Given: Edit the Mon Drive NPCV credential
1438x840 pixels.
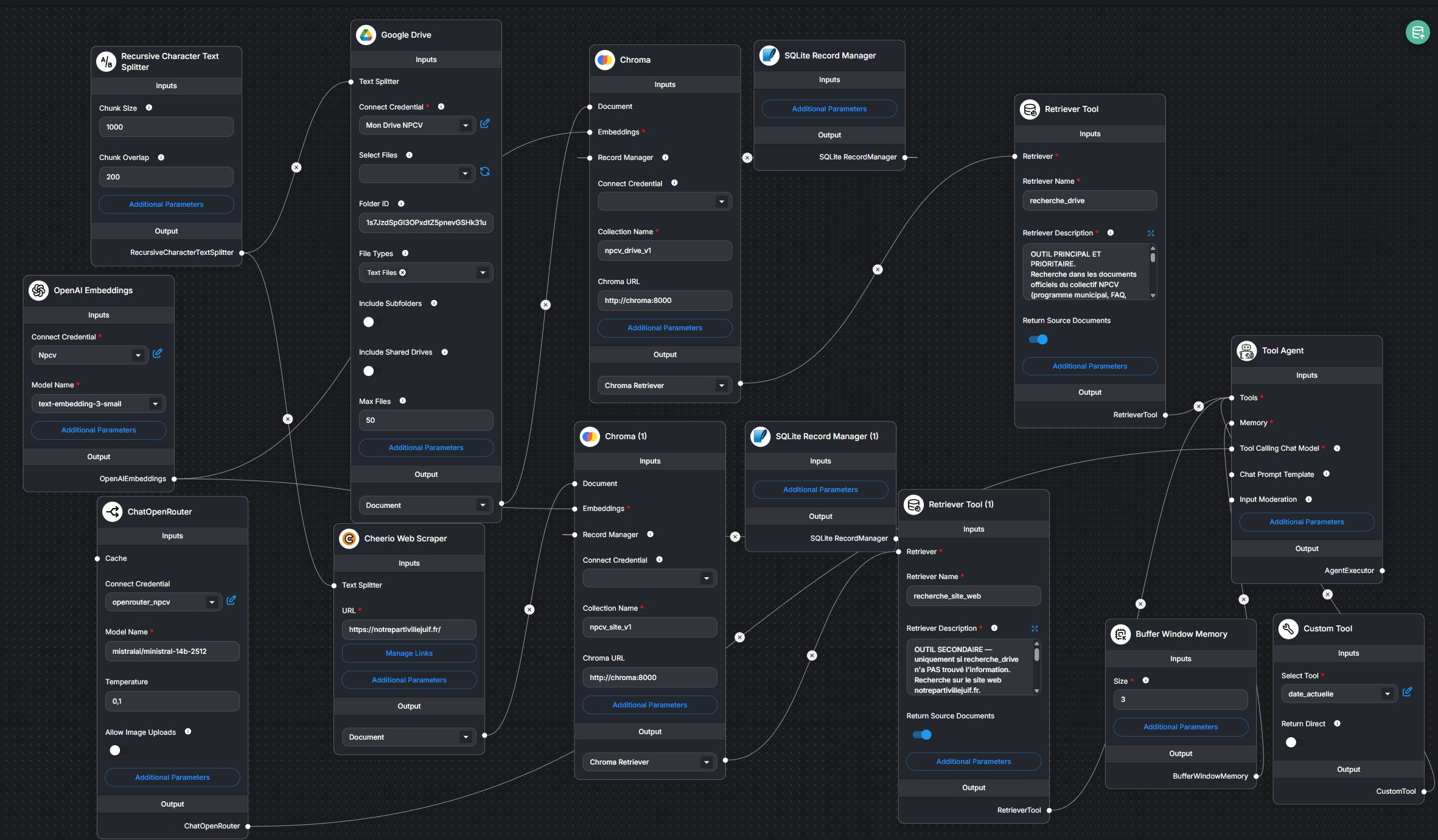Looking at the screenshot, I should point(485,123).
